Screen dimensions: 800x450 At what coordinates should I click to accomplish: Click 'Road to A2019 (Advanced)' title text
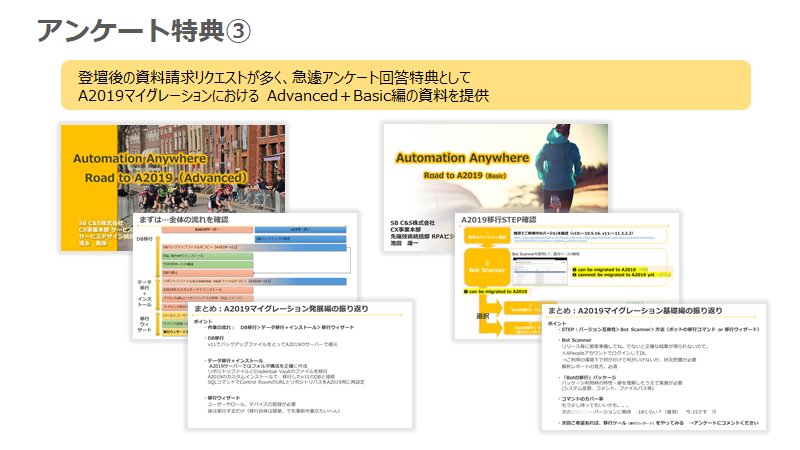point(166,178)
